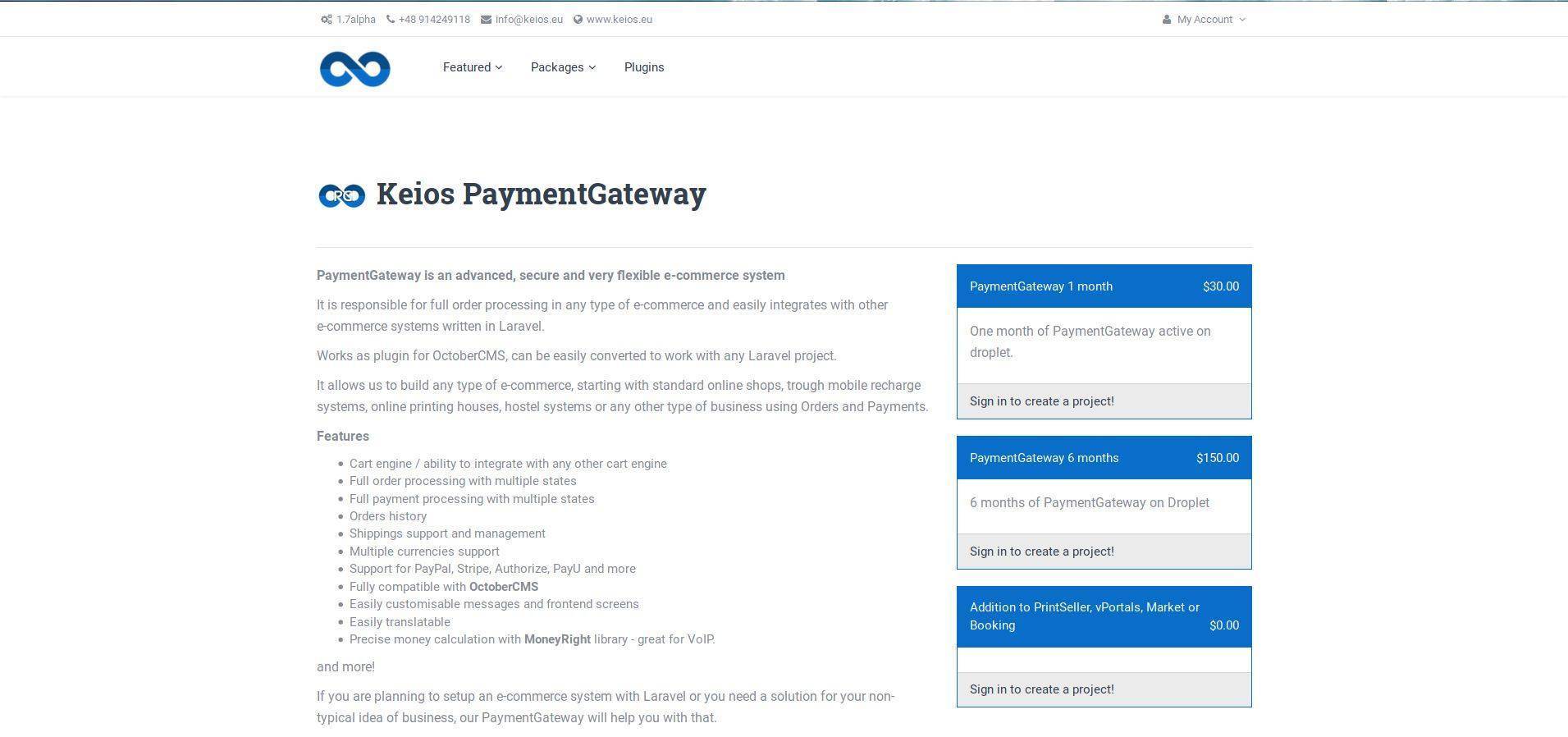Expand the Featured menu
This screenshot has height=737, width=1568.
(473, 67)
